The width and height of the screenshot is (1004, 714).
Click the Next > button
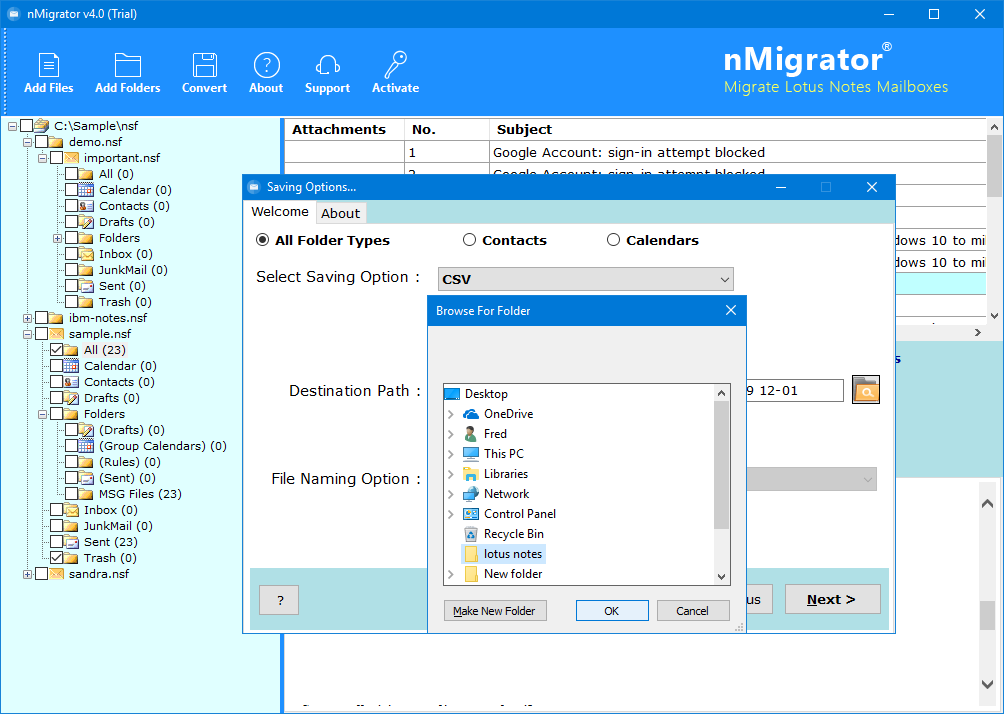[x=832, y=599]
